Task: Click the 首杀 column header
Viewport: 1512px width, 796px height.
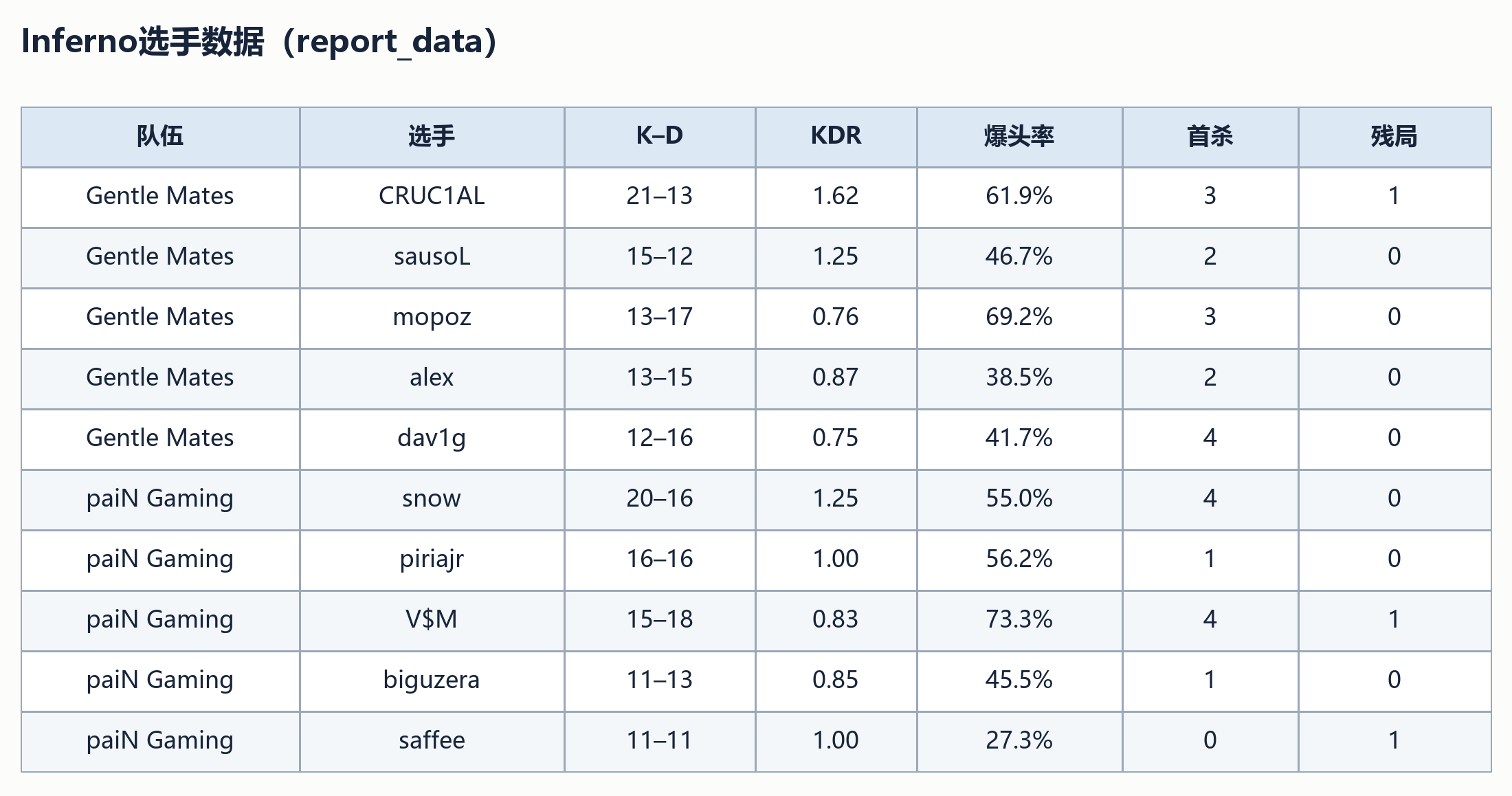Action: pyautogui.click(x=1210, y=136)
